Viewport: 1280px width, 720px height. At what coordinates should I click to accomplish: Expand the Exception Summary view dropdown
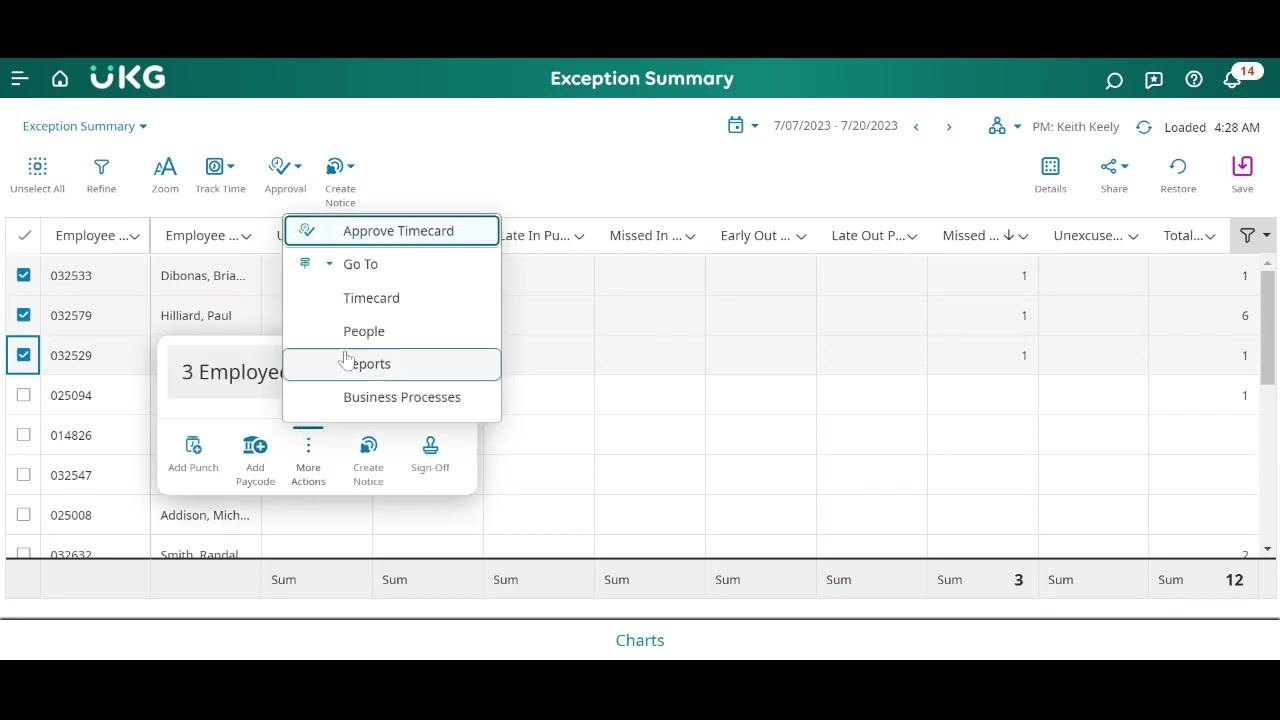(85, 126)
